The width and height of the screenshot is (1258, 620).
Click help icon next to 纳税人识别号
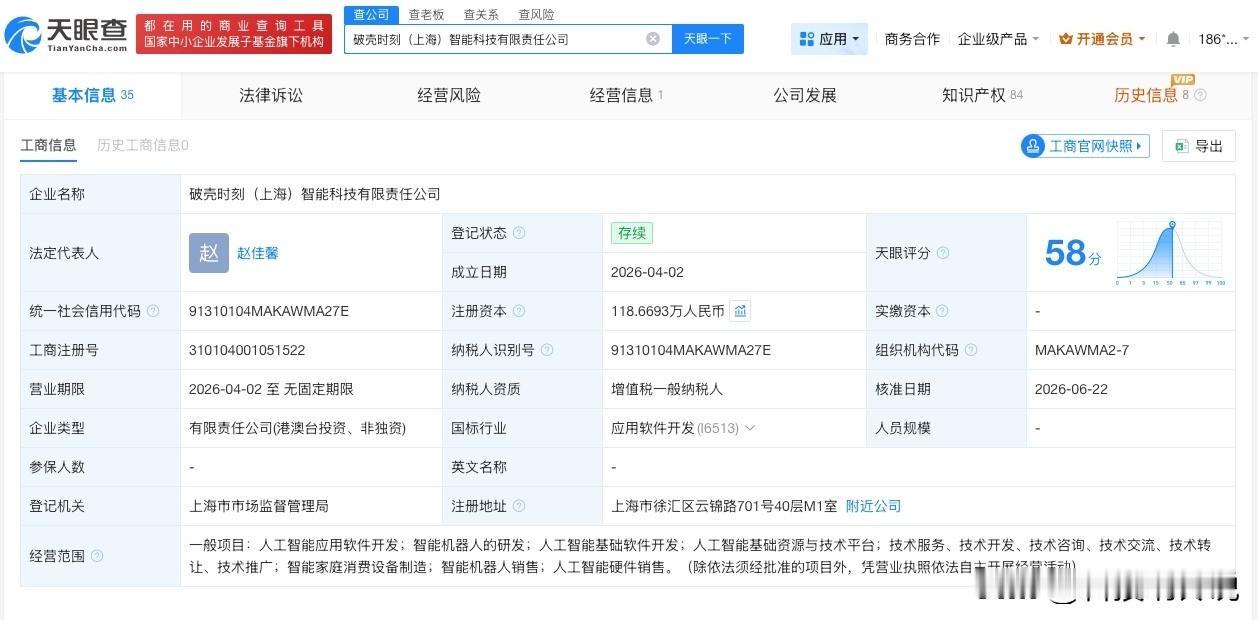(547, 350)
